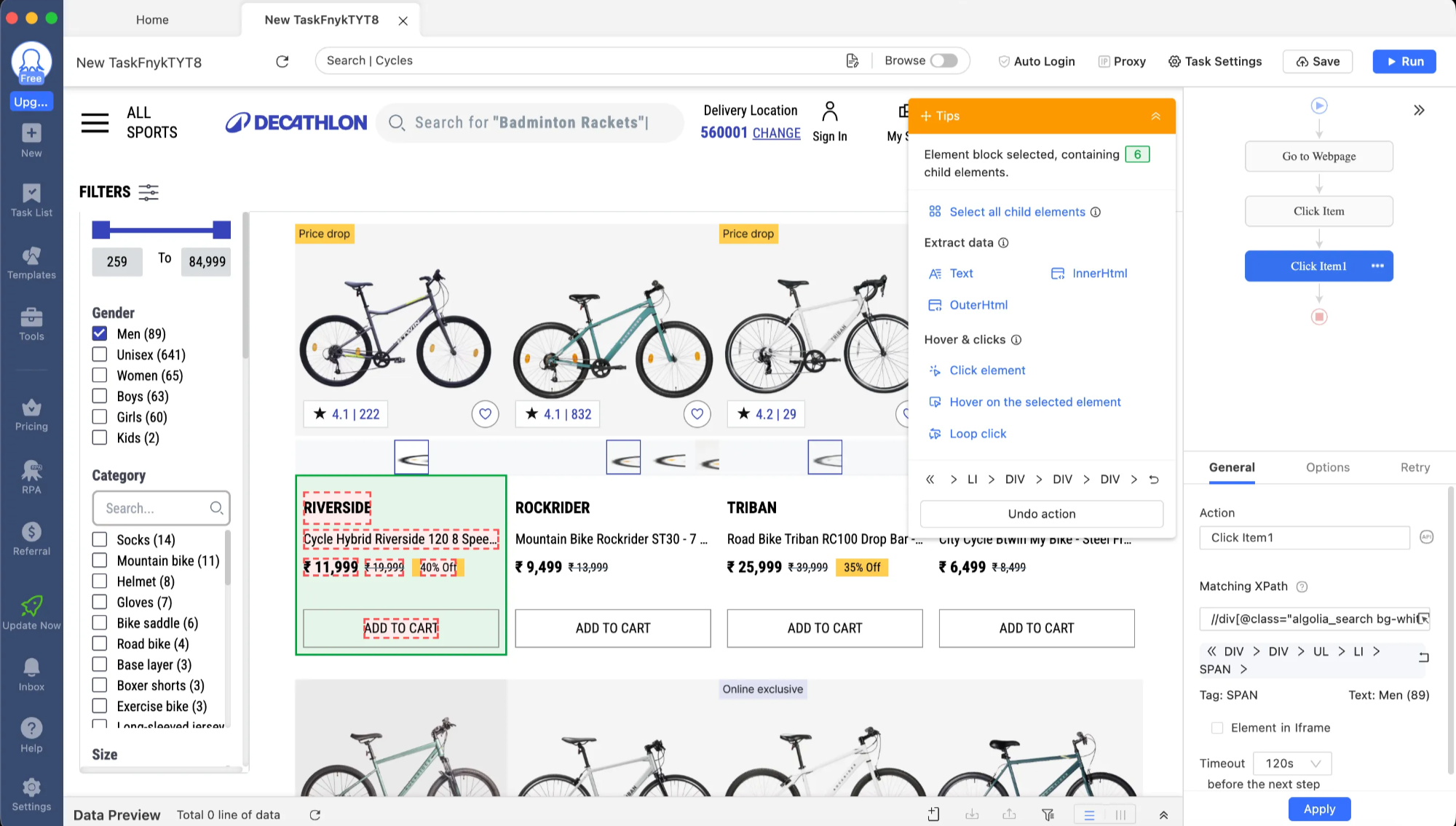This screenshot has width=1456, height=826.
Task: Click the wishlist heart on Riverside bike
Action: tap(485, 414)
